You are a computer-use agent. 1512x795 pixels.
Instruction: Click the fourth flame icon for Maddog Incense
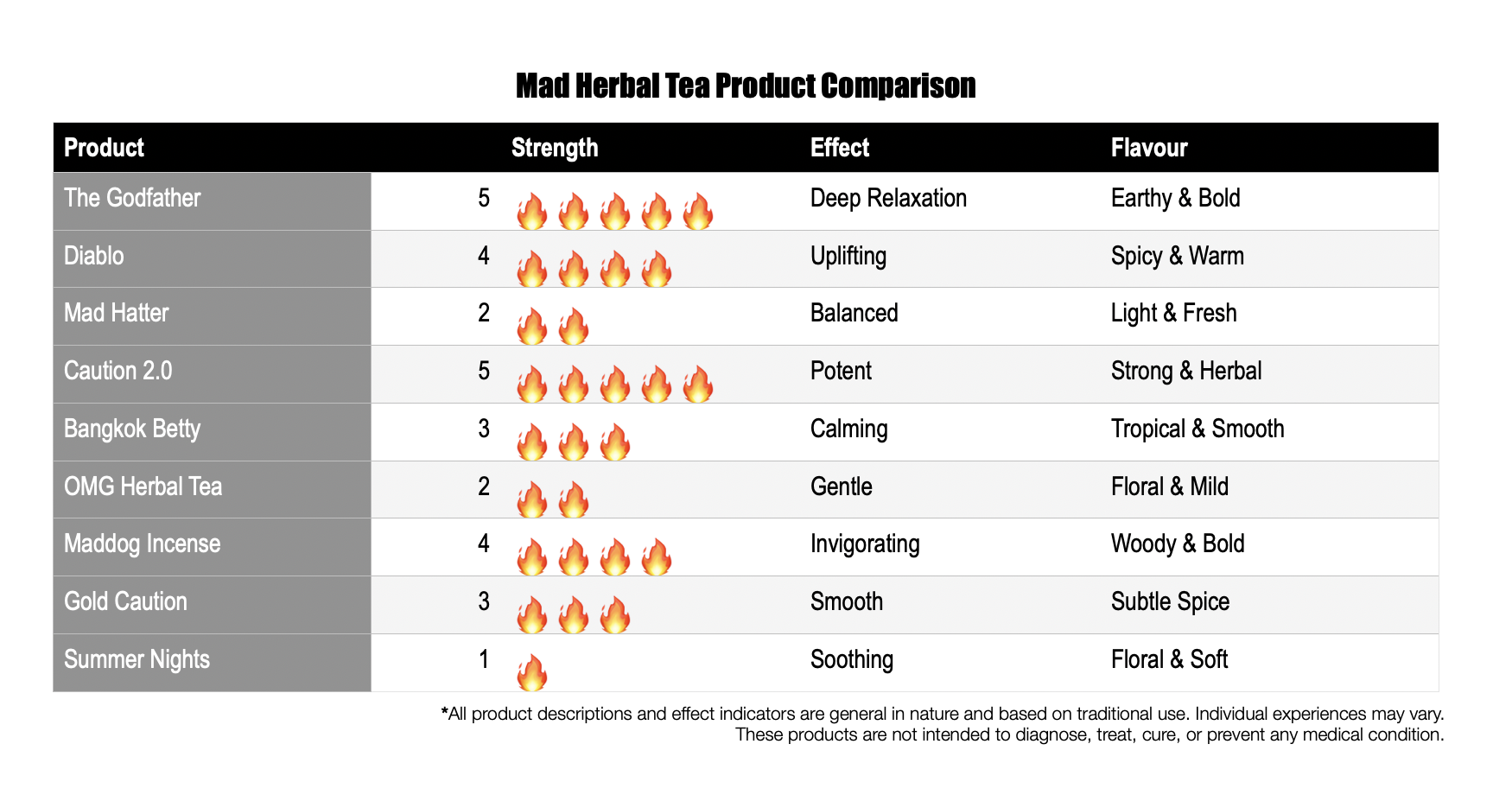657,558
